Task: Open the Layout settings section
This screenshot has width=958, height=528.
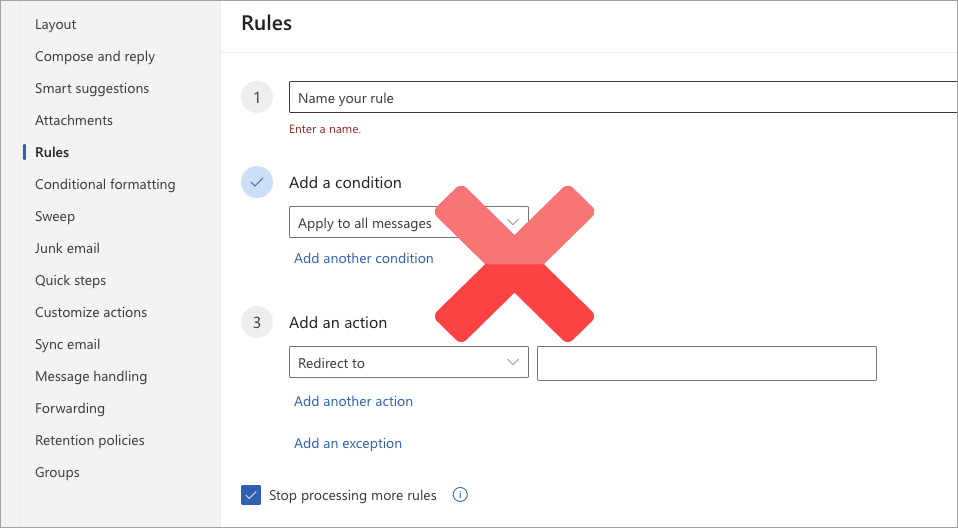Action: 56,24
